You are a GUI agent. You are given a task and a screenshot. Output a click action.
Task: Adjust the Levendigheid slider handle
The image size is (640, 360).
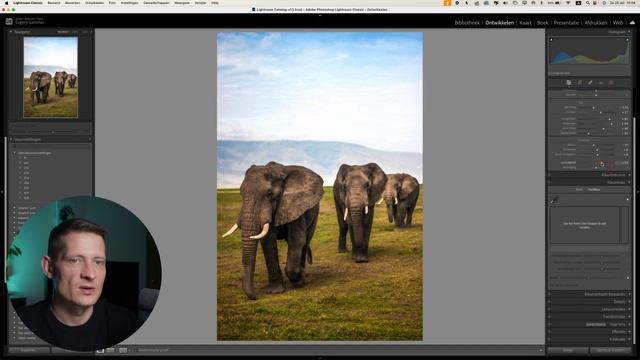coord(602,163)
